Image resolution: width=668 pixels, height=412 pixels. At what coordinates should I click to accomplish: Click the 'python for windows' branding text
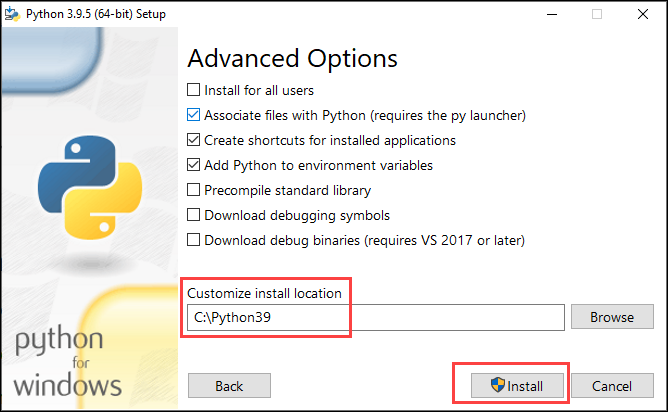pos(67,361)
